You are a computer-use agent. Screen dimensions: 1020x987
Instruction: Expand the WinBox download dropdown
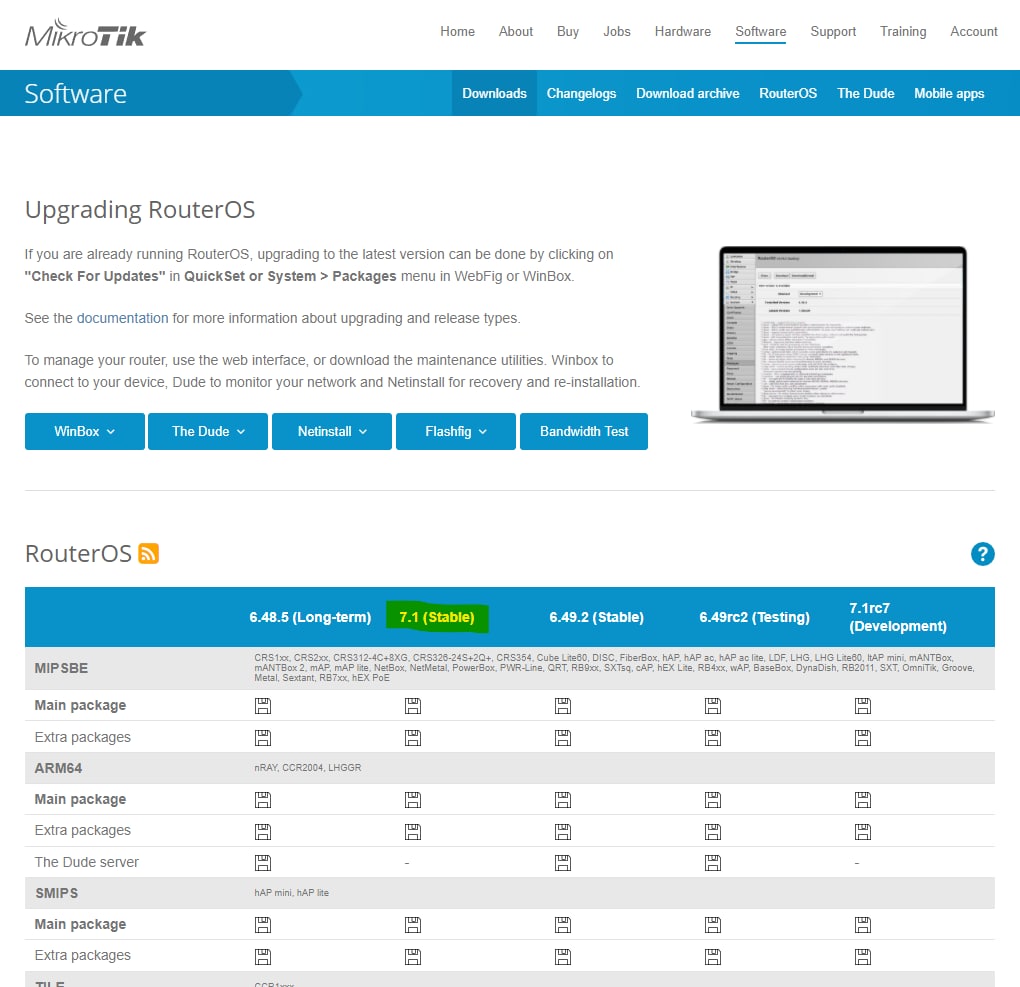tap(85, 431)
